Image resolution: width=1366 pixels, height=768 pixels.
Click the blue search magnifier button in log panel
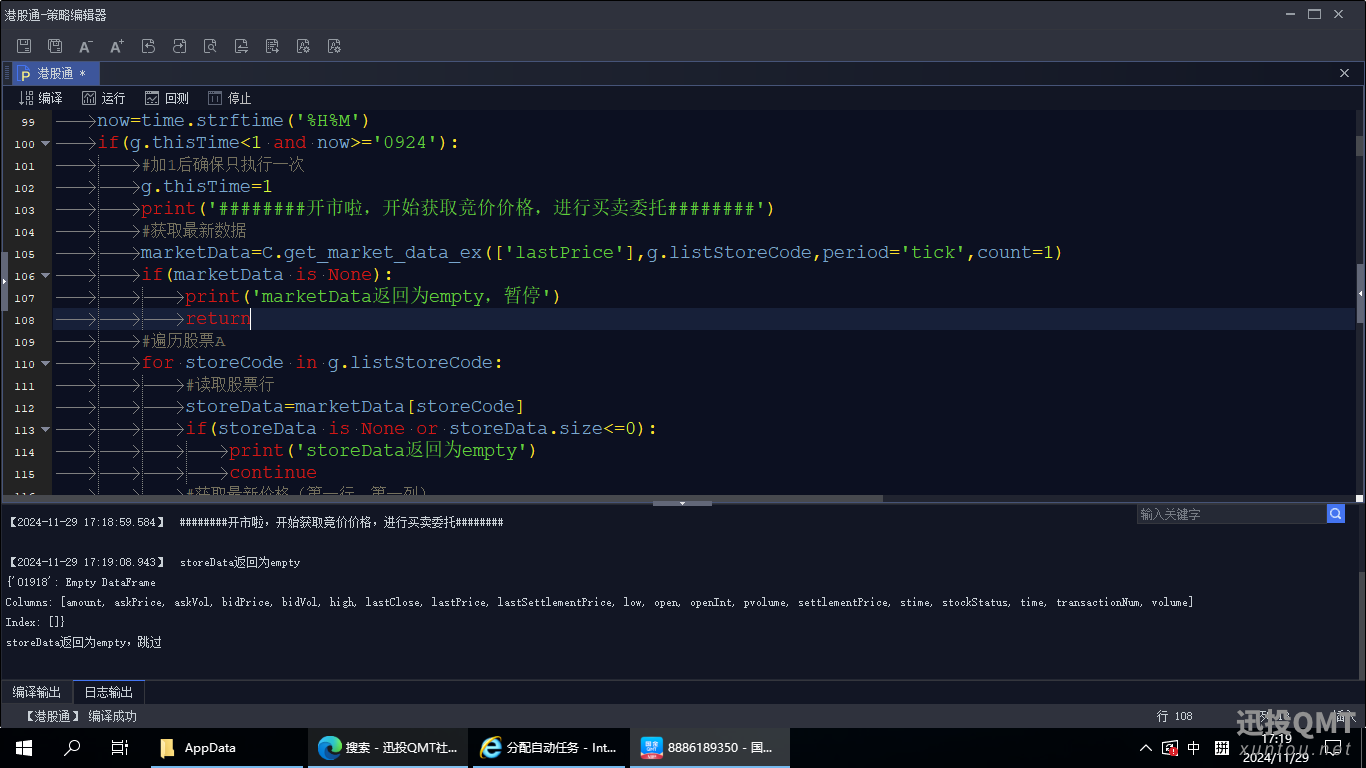point(1336,514)
